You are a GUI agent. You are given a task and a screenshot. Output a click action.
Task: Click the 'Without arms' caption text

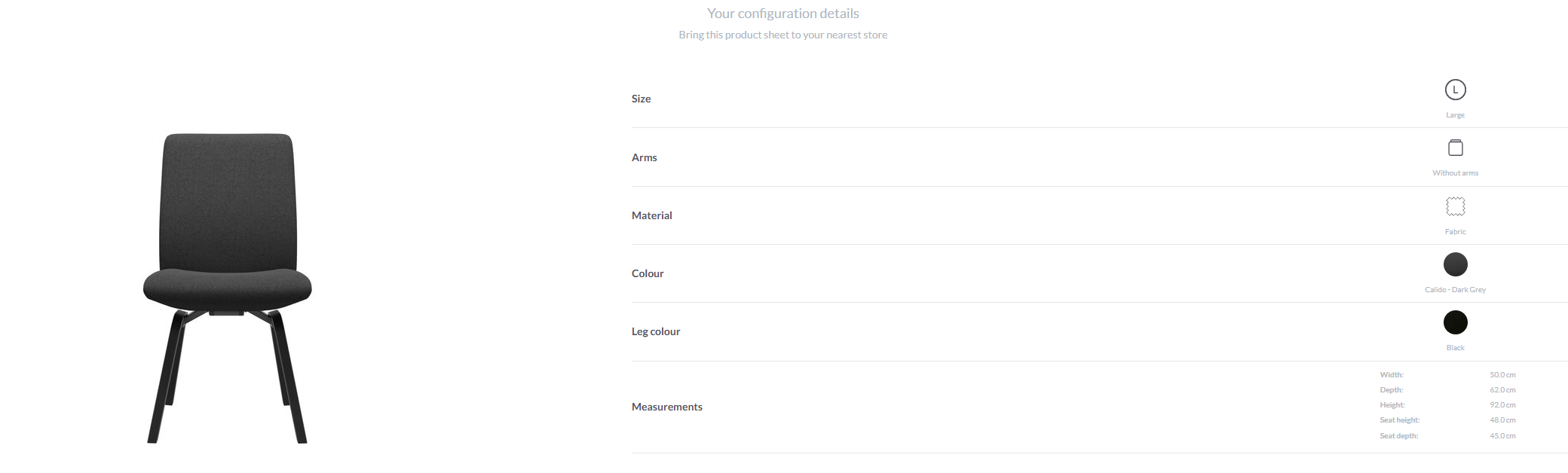pyautogui.click(x=1455, y=173)
